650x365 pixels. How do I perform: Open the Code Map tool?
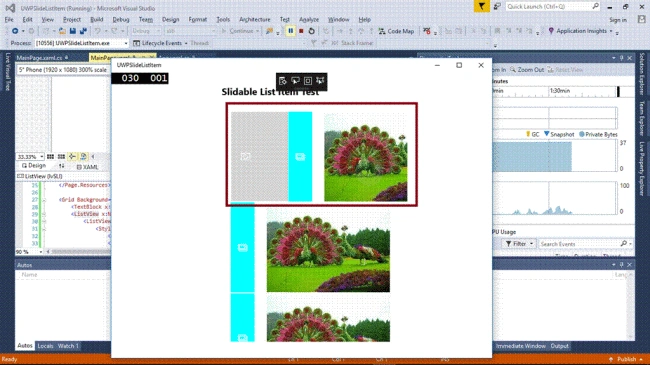pyautogui.click(x=396, y=31)
